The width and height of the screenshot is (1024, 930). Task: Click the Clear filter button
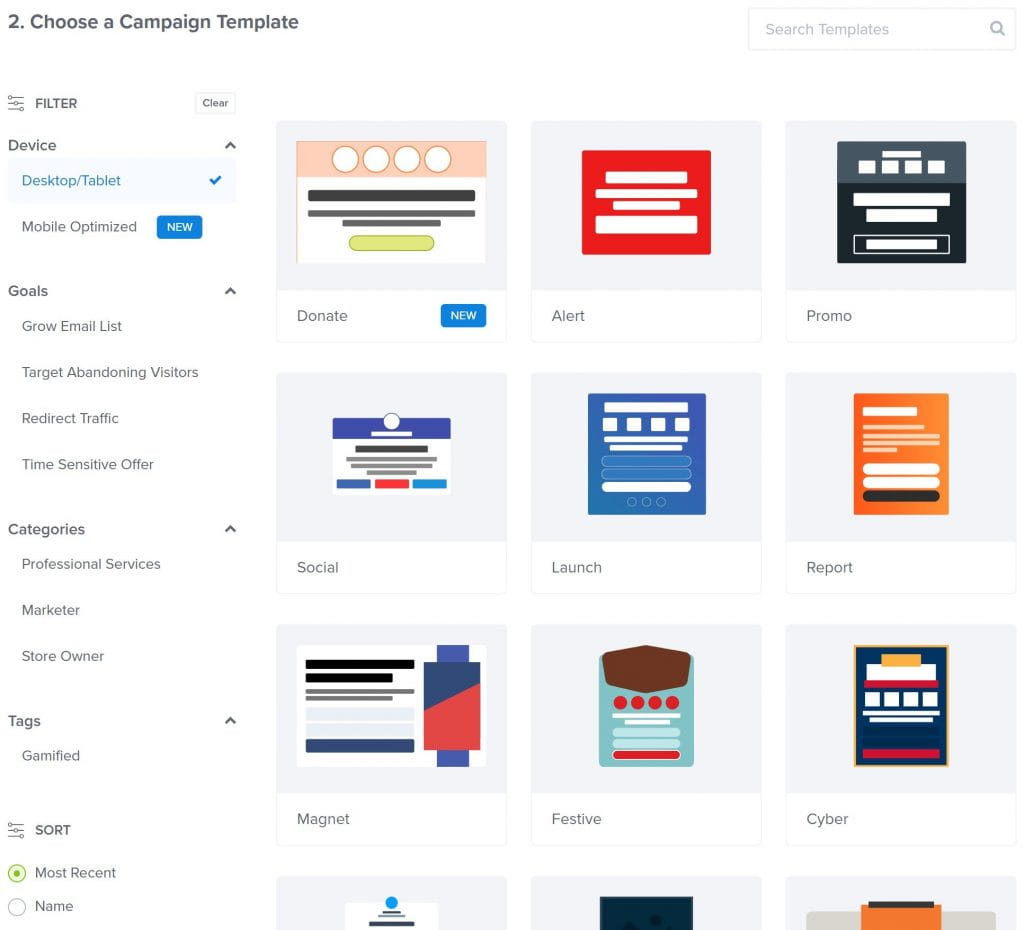[215, 103]
